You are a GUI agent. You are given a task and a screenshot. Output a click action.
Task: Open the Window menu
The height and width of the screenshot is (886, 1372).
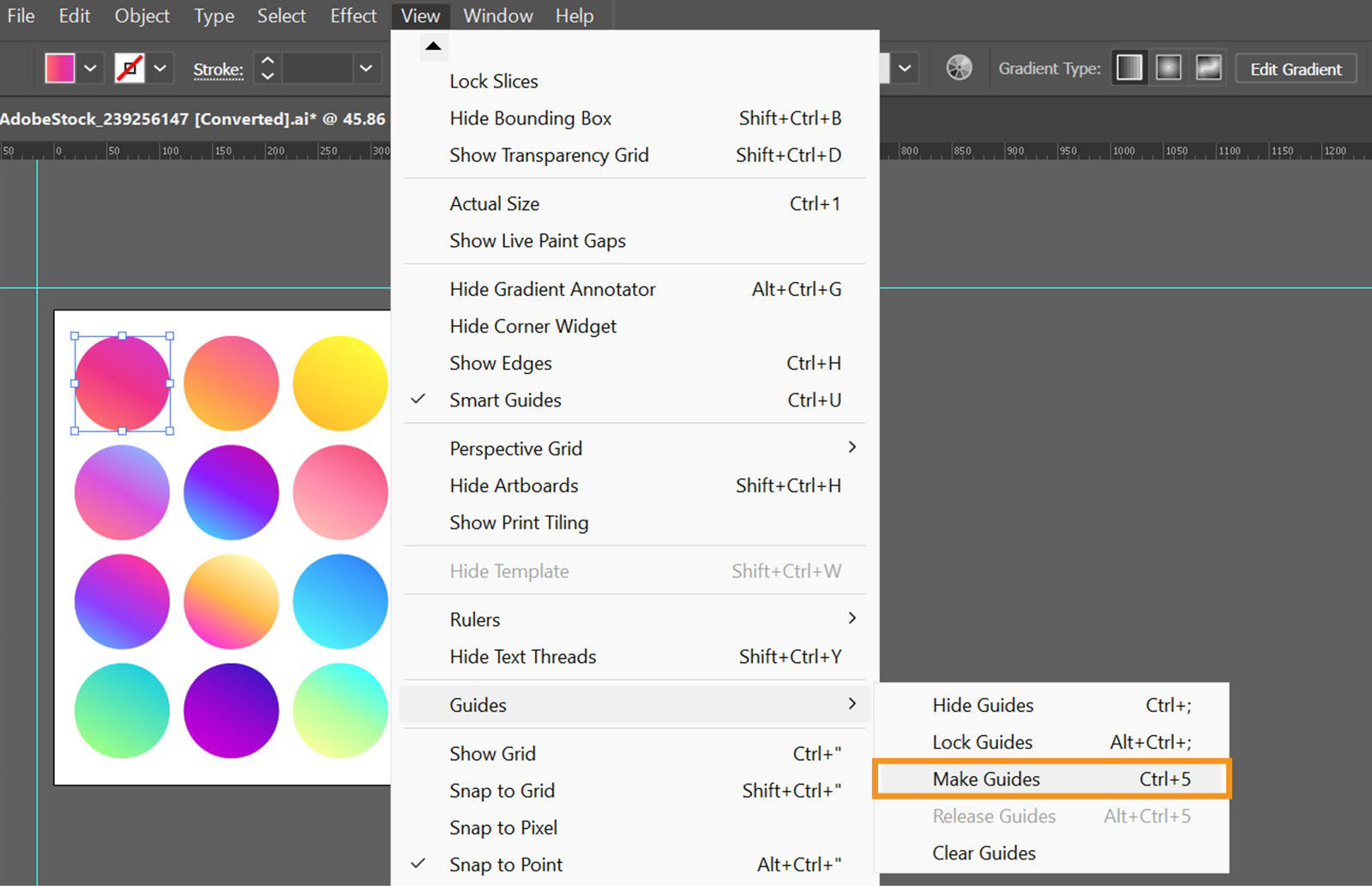point(497,15)
